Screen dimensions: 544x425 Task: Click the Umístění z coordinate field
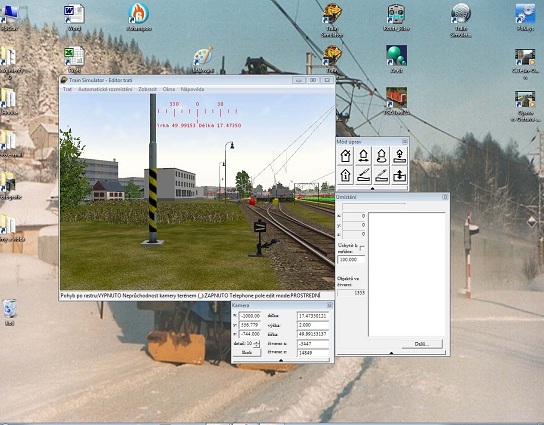(x=354, y=235)
